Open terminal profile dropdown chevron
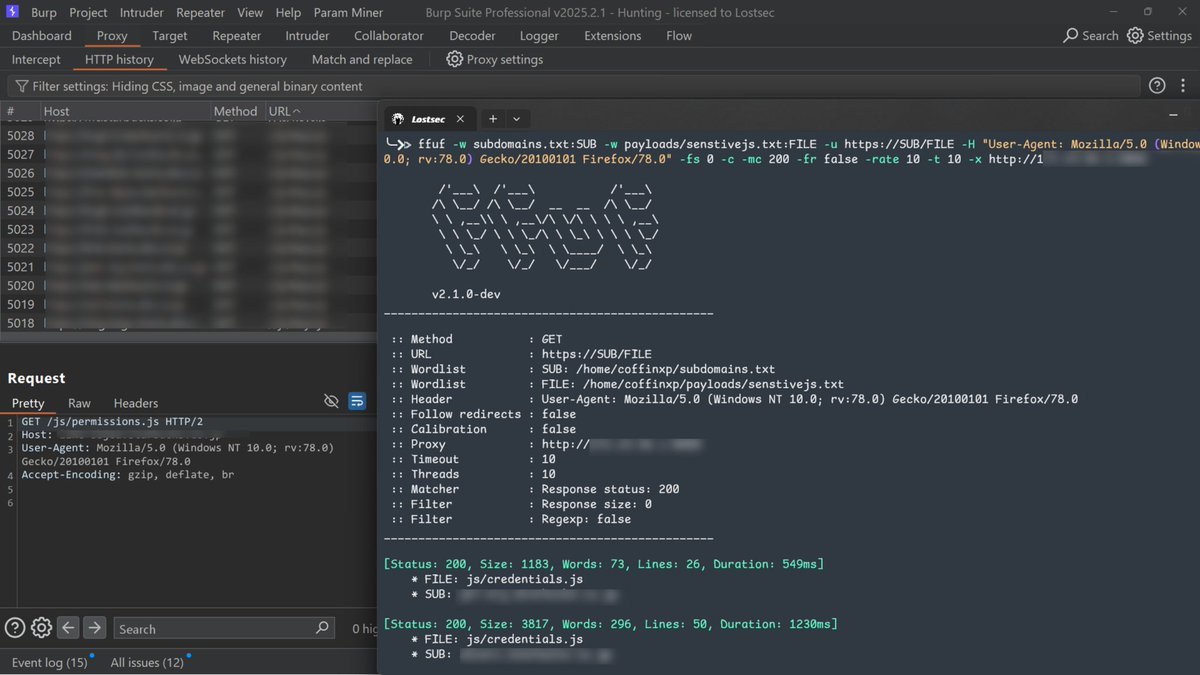1200x675 pixels. (x=516, y=118)
